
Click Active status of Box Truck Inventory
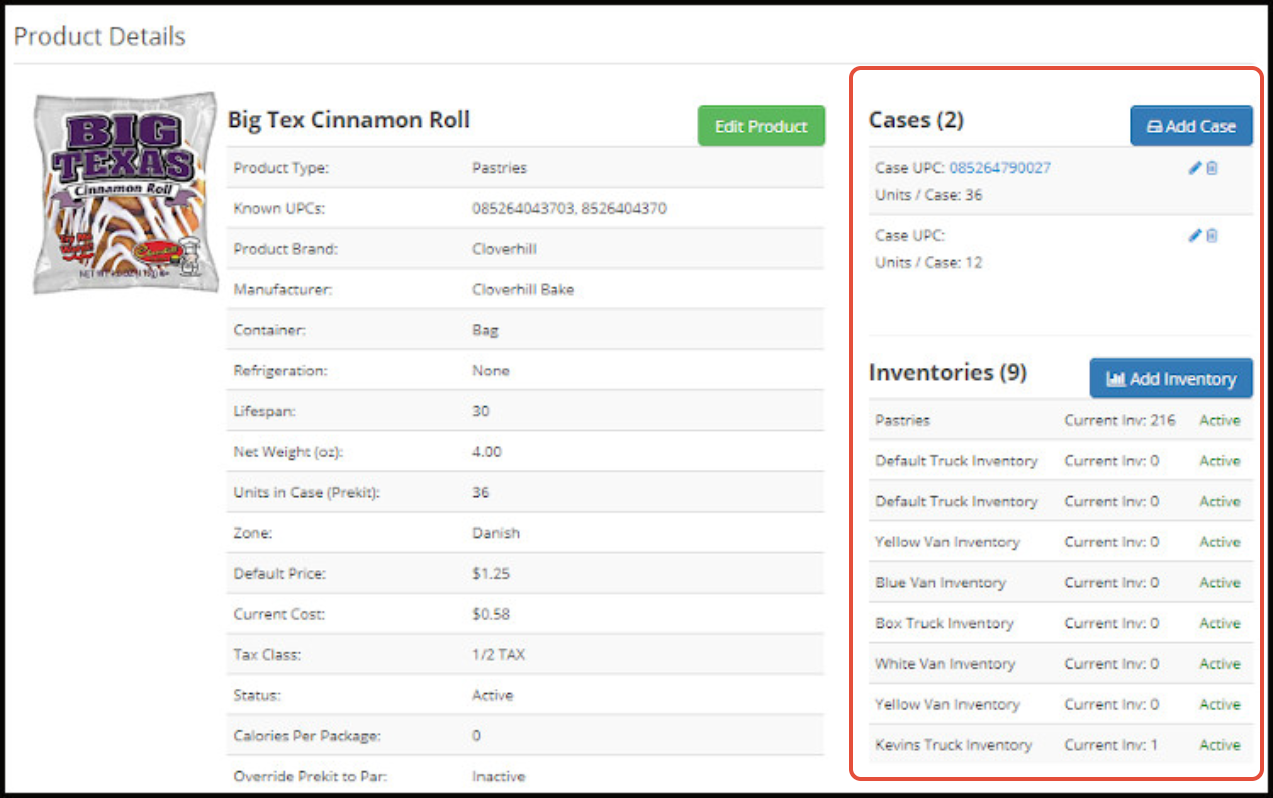coord(1220,623)
